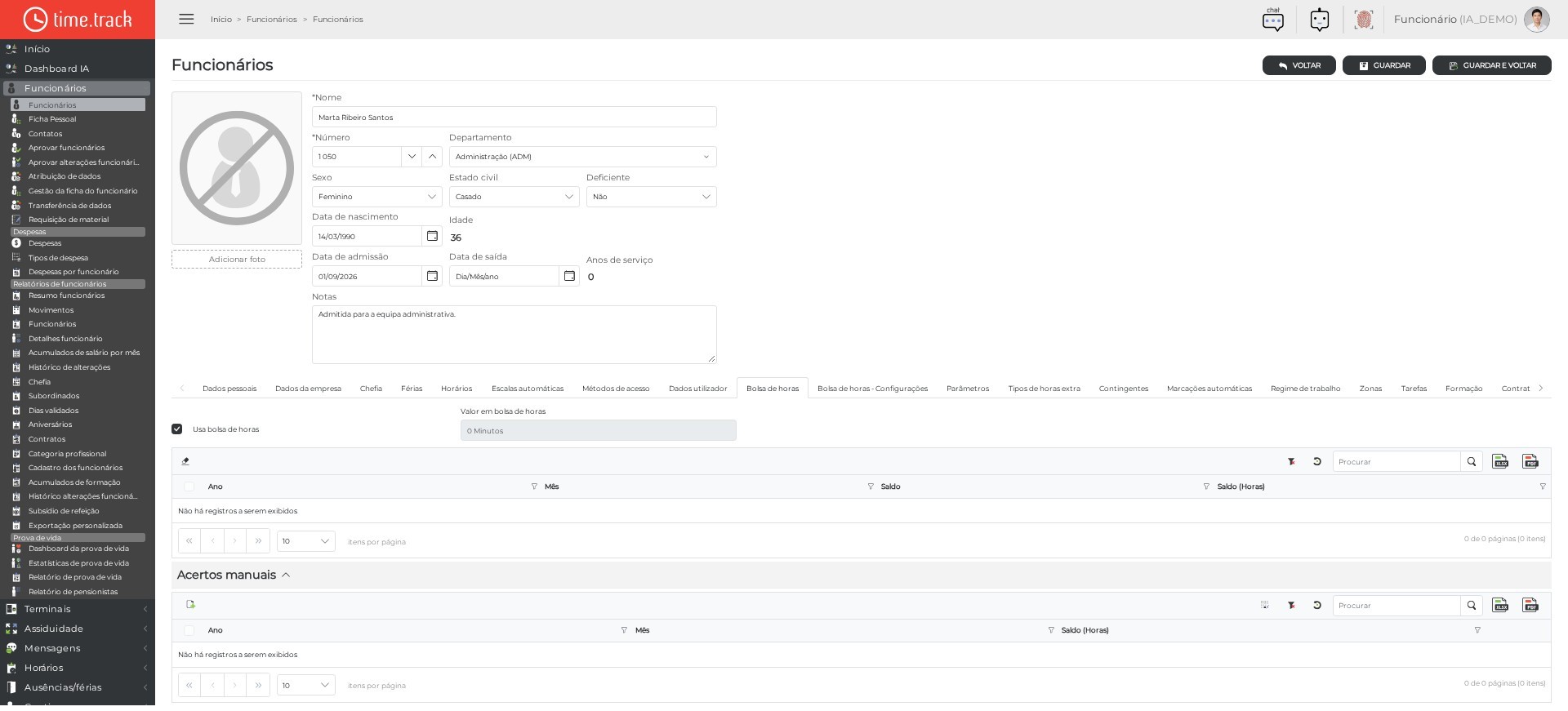The height and width of the screenshot is (711, 1568).
Task: Tick the select-all checkbox in Acertos manuais grid
Action: (189, 630)
